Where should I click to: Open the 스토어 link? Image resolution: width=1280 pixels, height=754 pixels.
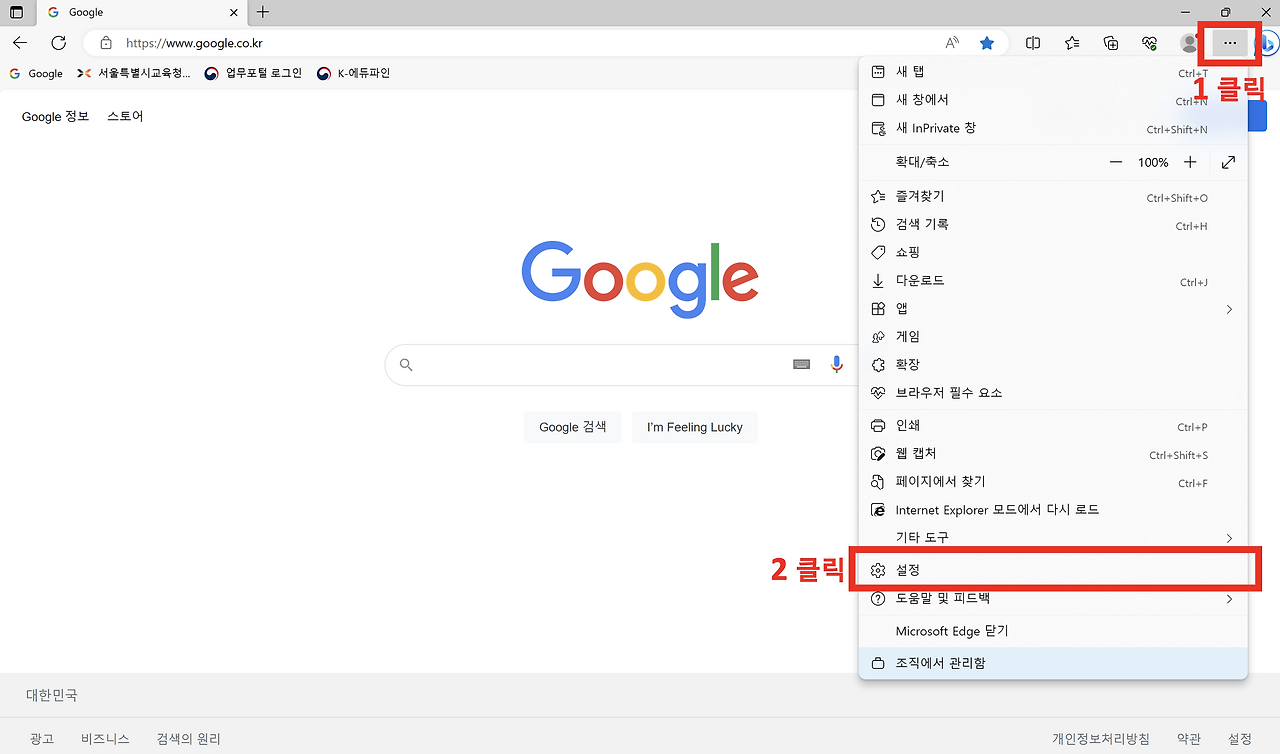(x=125, y=116)
